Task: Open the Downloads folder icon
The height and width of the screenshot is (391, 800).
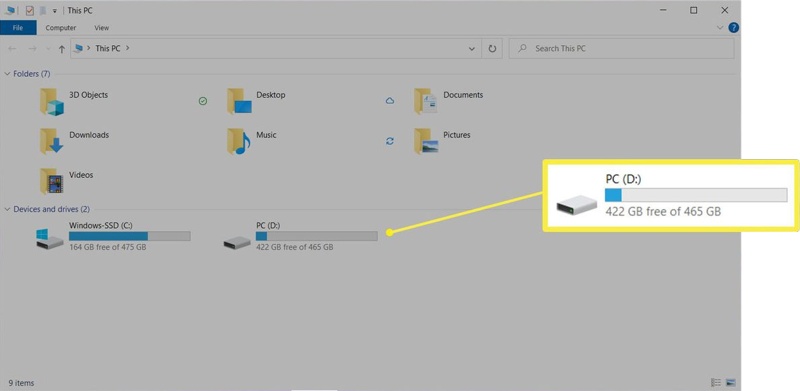Action: point(52,141)
